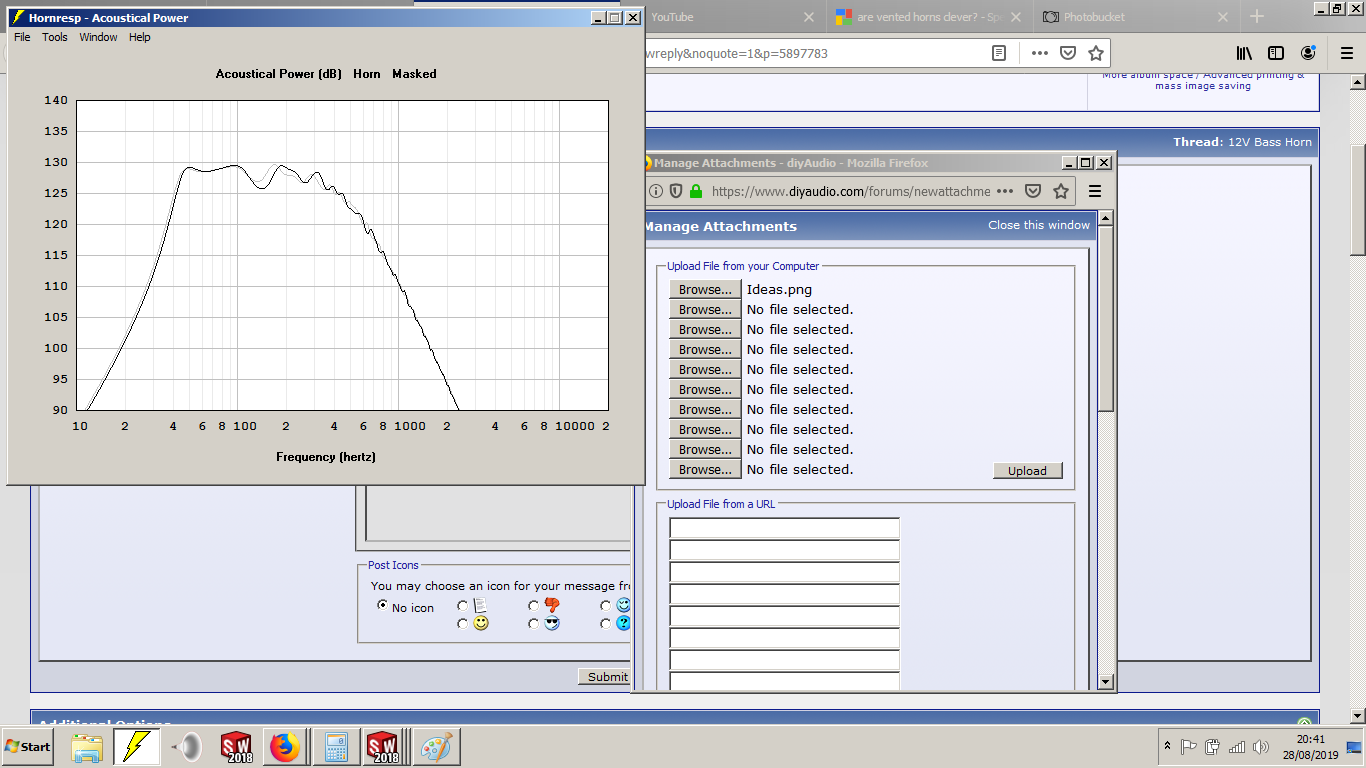Click 'mass image saving' link text
The height and width of the screenshot is (768, 1366).
click(1203, 86)
